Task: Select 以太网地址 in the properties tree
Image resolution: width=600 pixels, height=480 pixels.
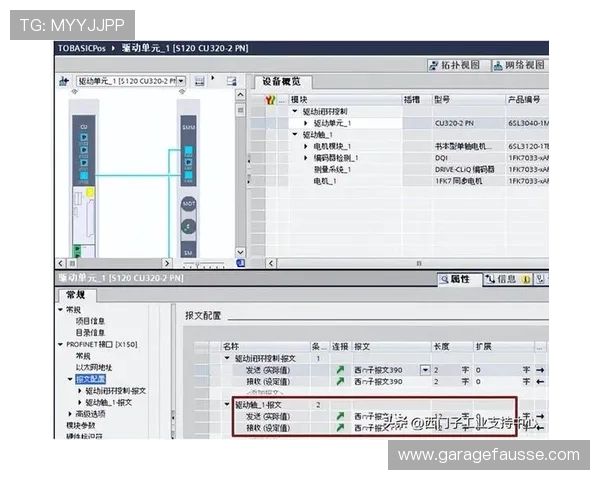Action: 94,367
